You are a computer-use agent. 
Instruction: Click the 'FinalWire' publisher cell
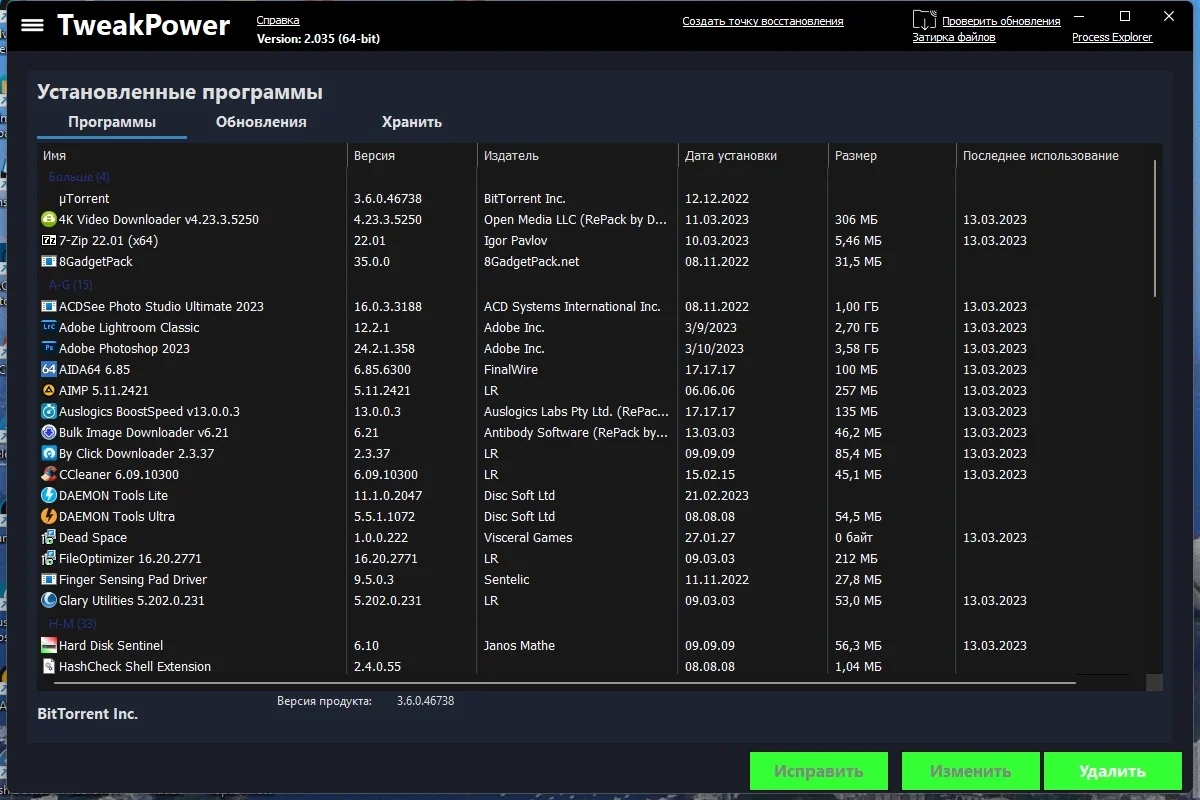point(511,369)
